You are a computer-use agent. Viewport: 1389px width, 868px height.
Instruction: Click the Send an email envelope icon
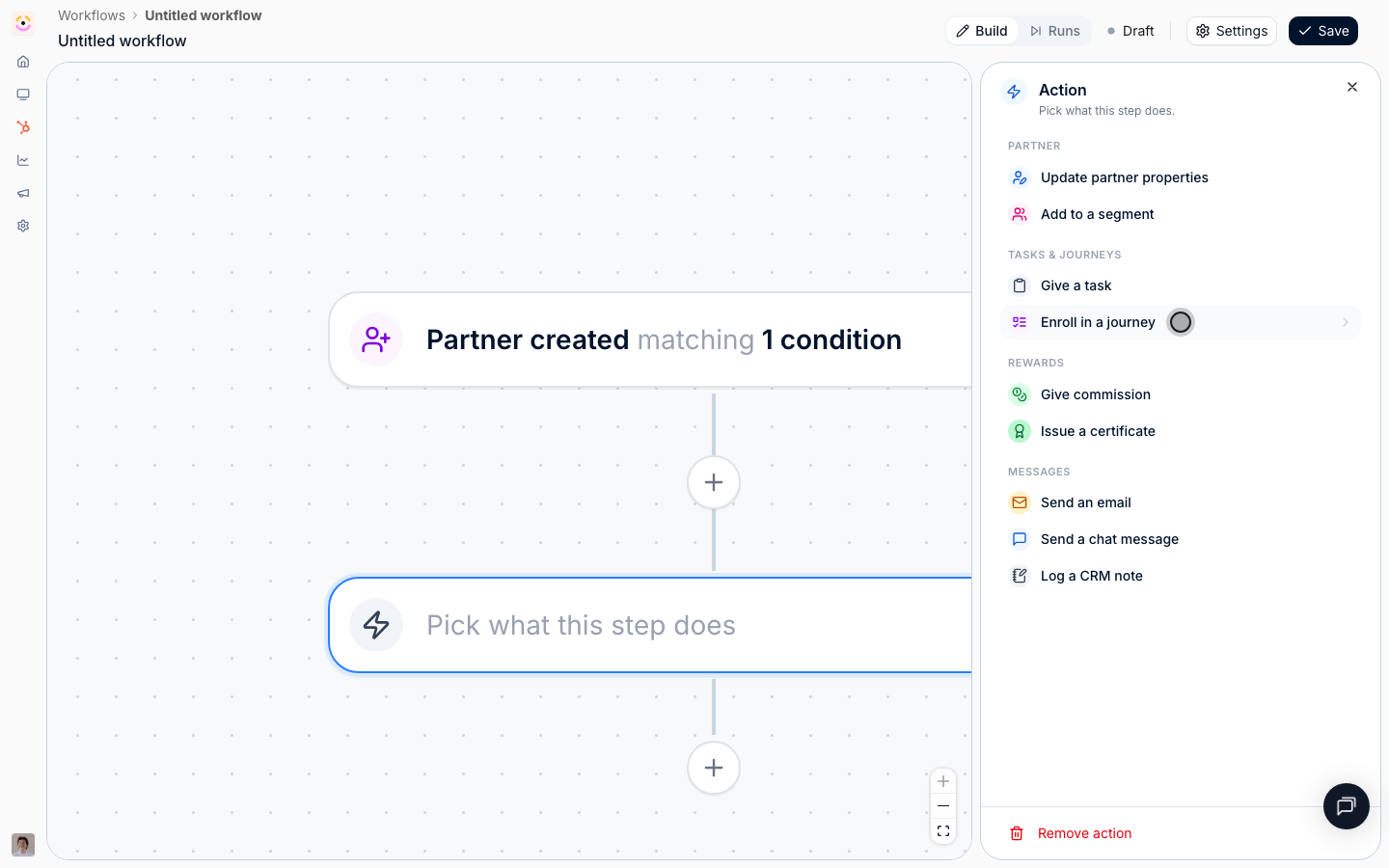coord(1020,502)
